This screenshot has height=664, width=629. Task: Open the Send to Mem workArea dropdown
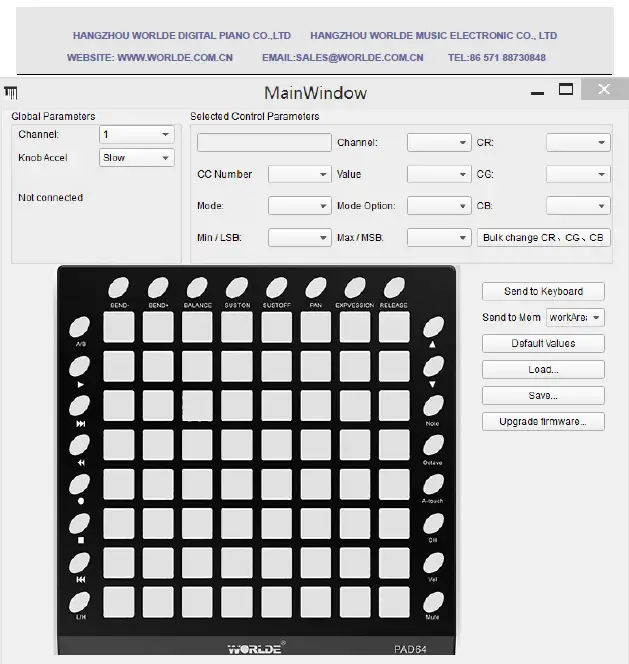(575, 317)
